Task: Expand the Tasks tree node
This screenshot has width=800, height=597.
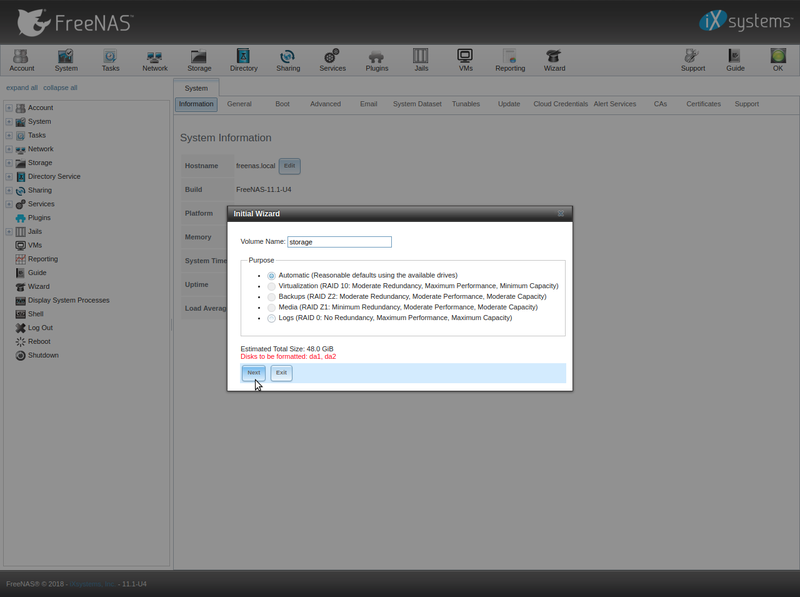Action: point(9,135)
